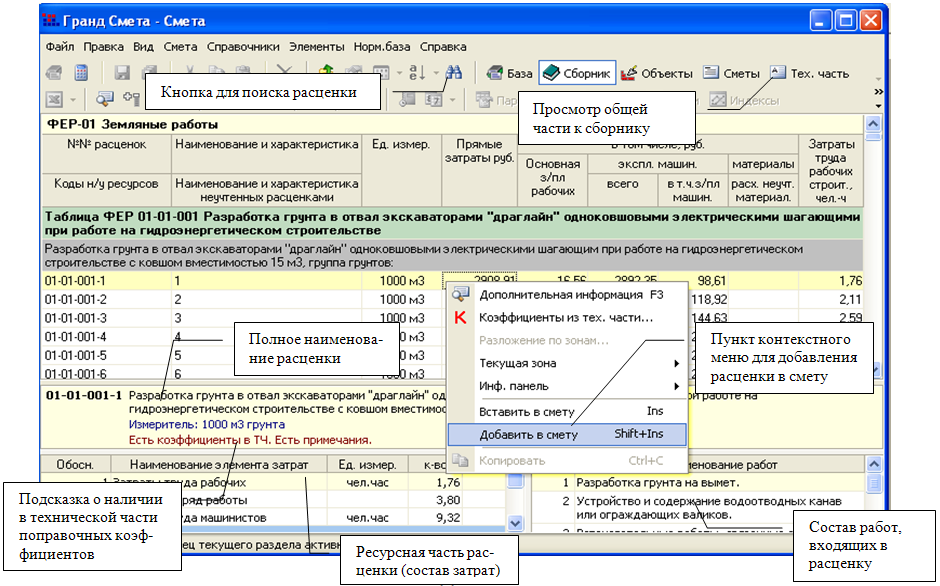Screen dimensions: 940x586
Task: Open the Норм.база menu
Action: pos(382,47)
